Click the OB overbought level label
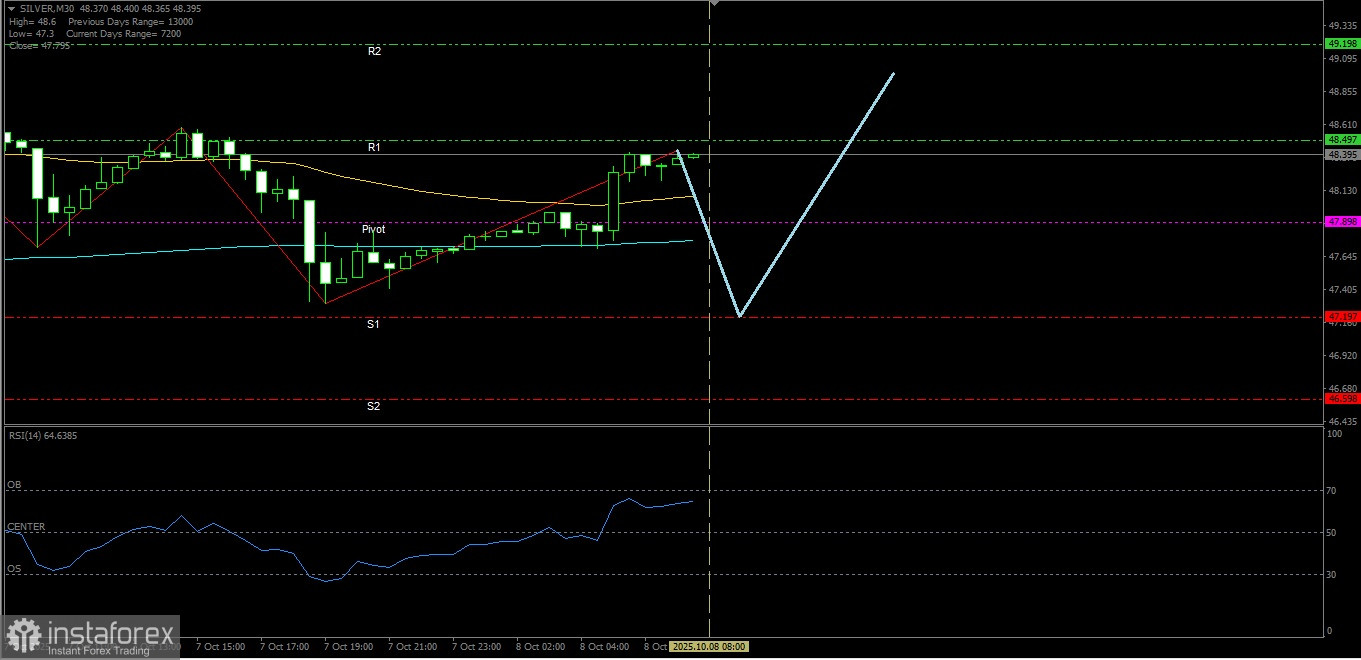This screenshot has width=1361, height=660. (x=14, y=485)
